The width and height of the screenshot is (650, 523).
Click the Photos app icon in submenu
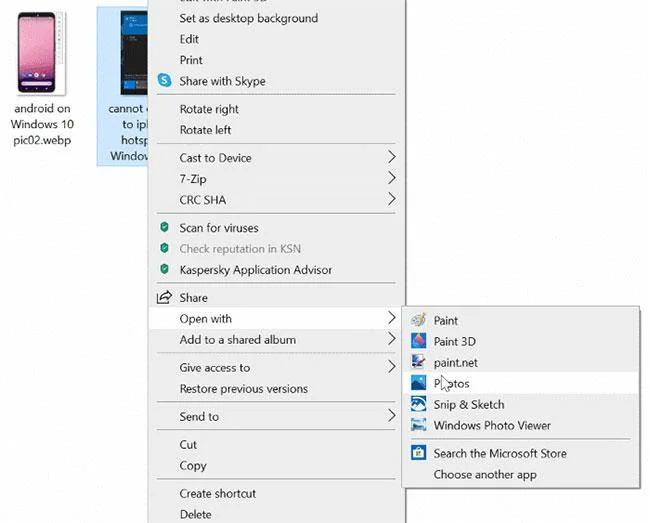[418, 383]
